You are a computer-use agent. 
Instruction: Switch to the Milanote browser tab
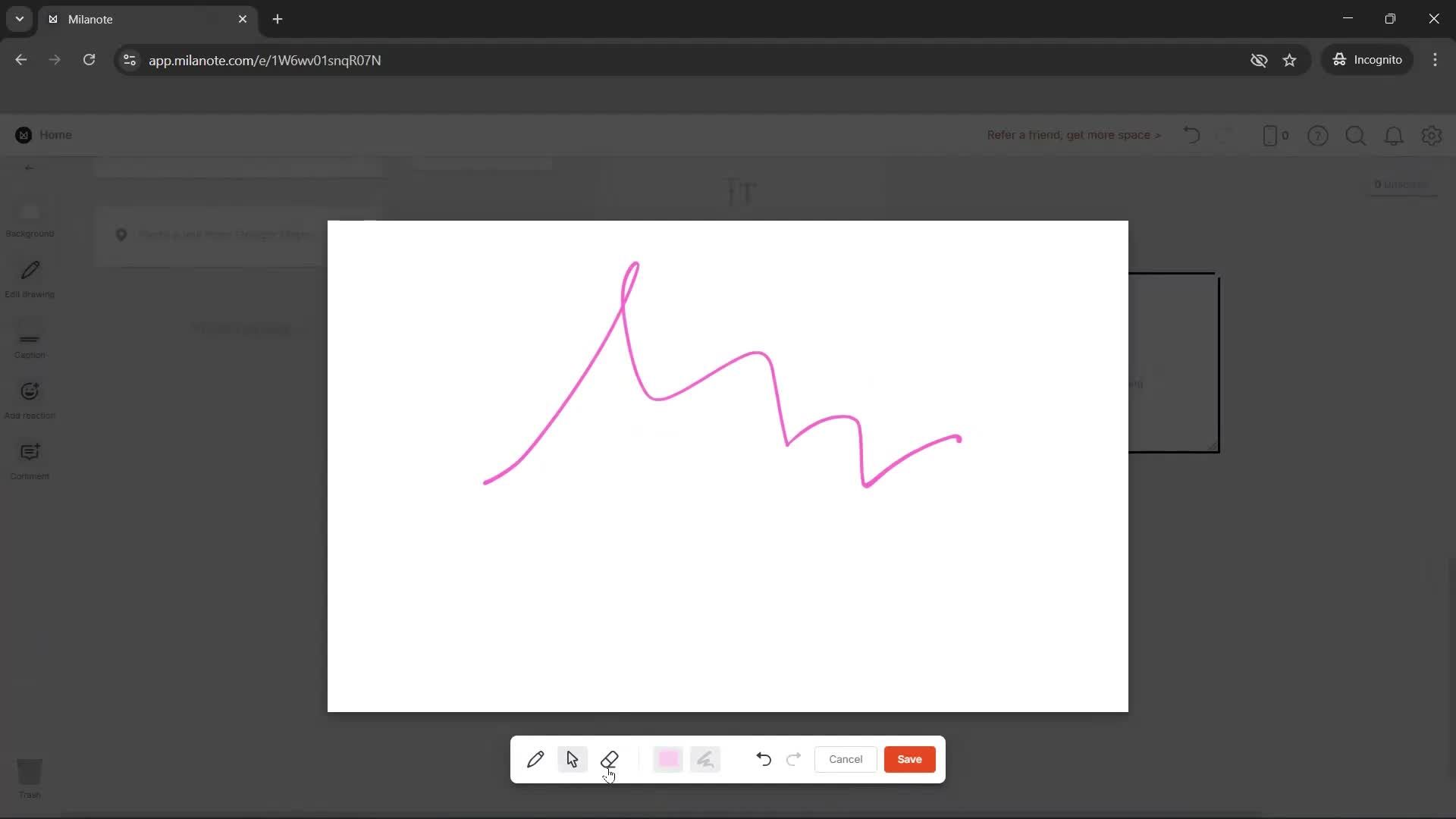144,19
